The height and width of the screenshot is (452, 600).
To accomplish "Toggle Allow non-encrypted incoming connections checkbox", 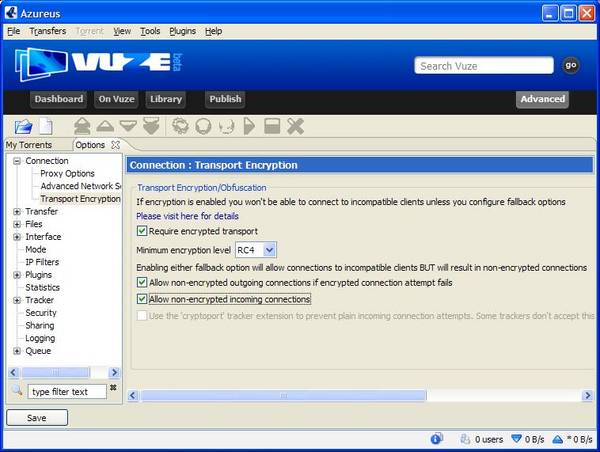I will 142,299.
